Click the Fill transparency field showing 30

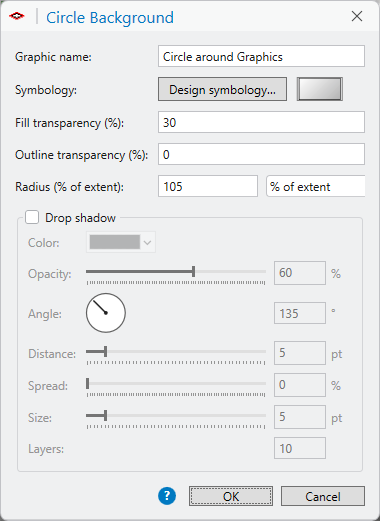point(261,122)
